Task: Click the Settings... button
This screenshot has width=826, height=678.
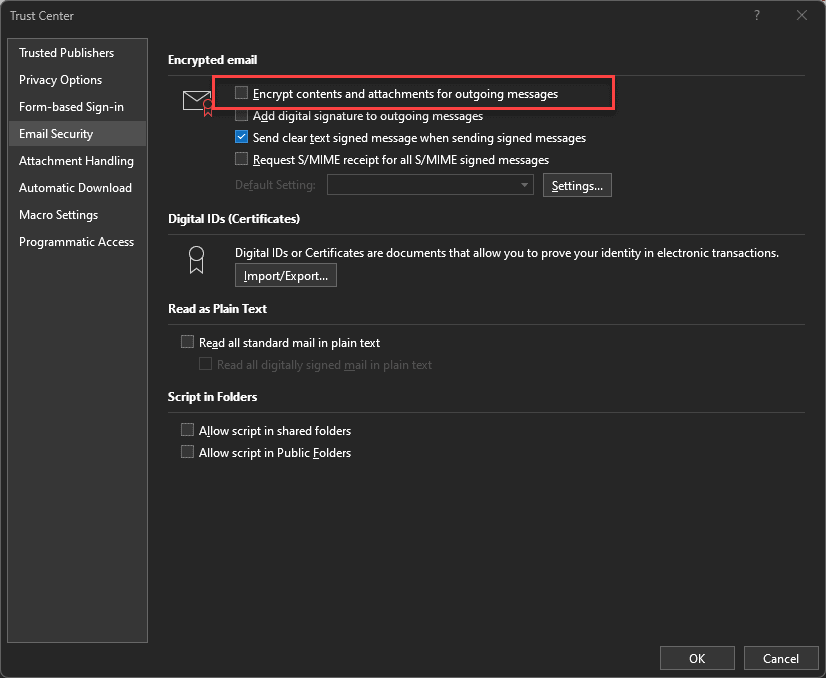Action: (x=577, y=185)
